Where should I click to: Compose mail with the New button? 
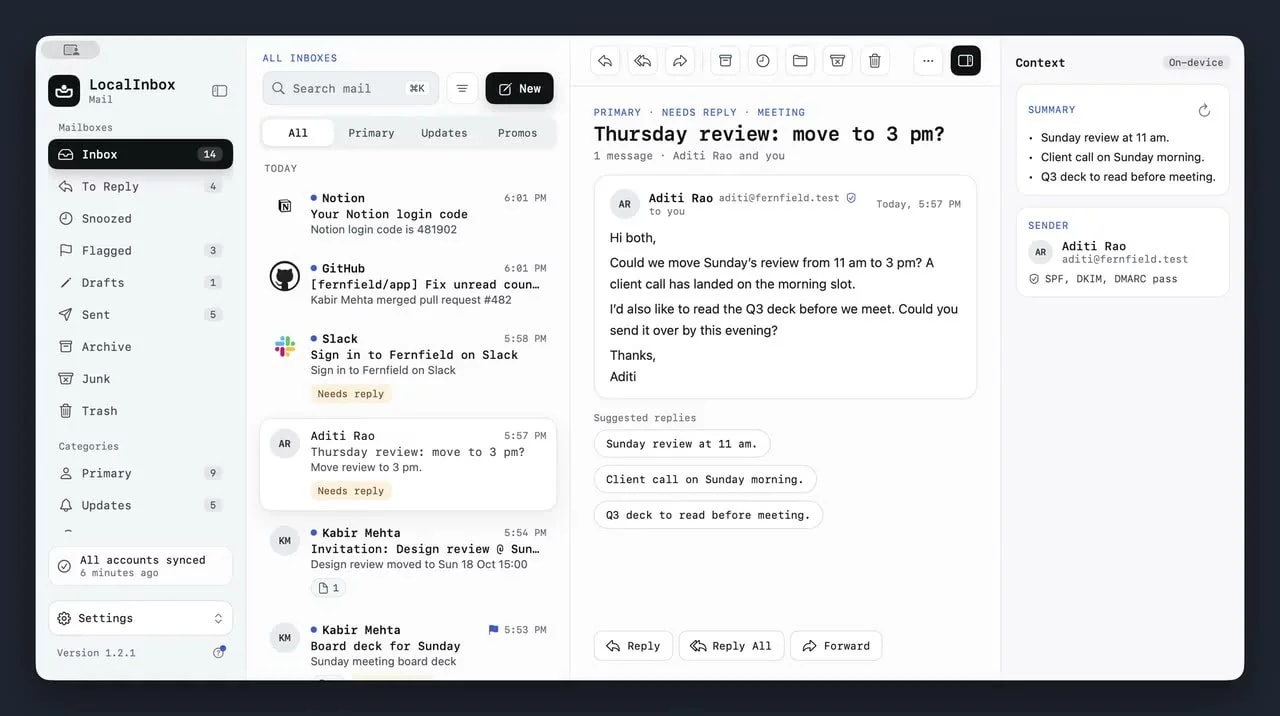click(519, 88)
